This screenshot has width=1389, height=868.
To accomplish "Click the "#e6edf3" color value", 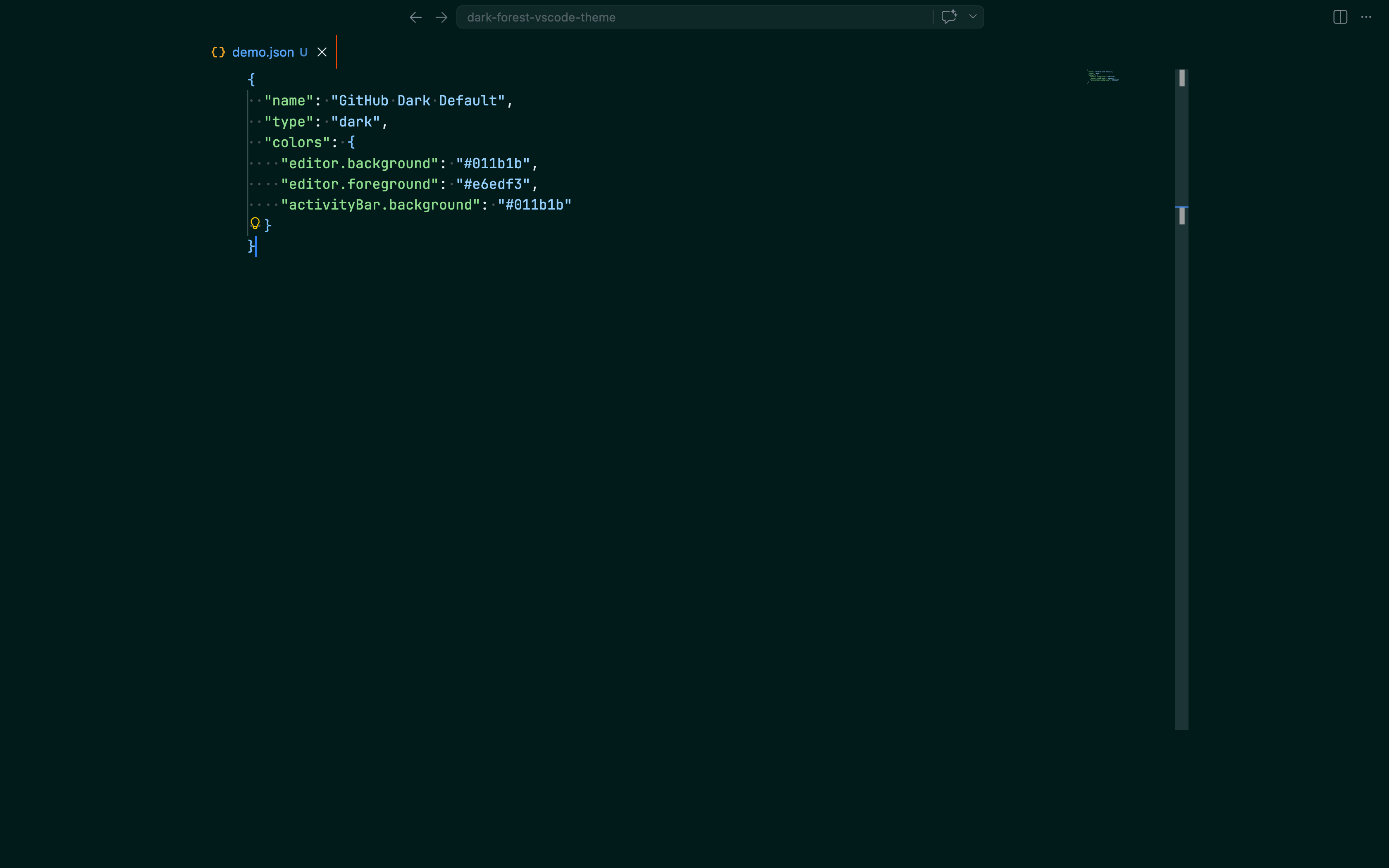I will 493,184.
